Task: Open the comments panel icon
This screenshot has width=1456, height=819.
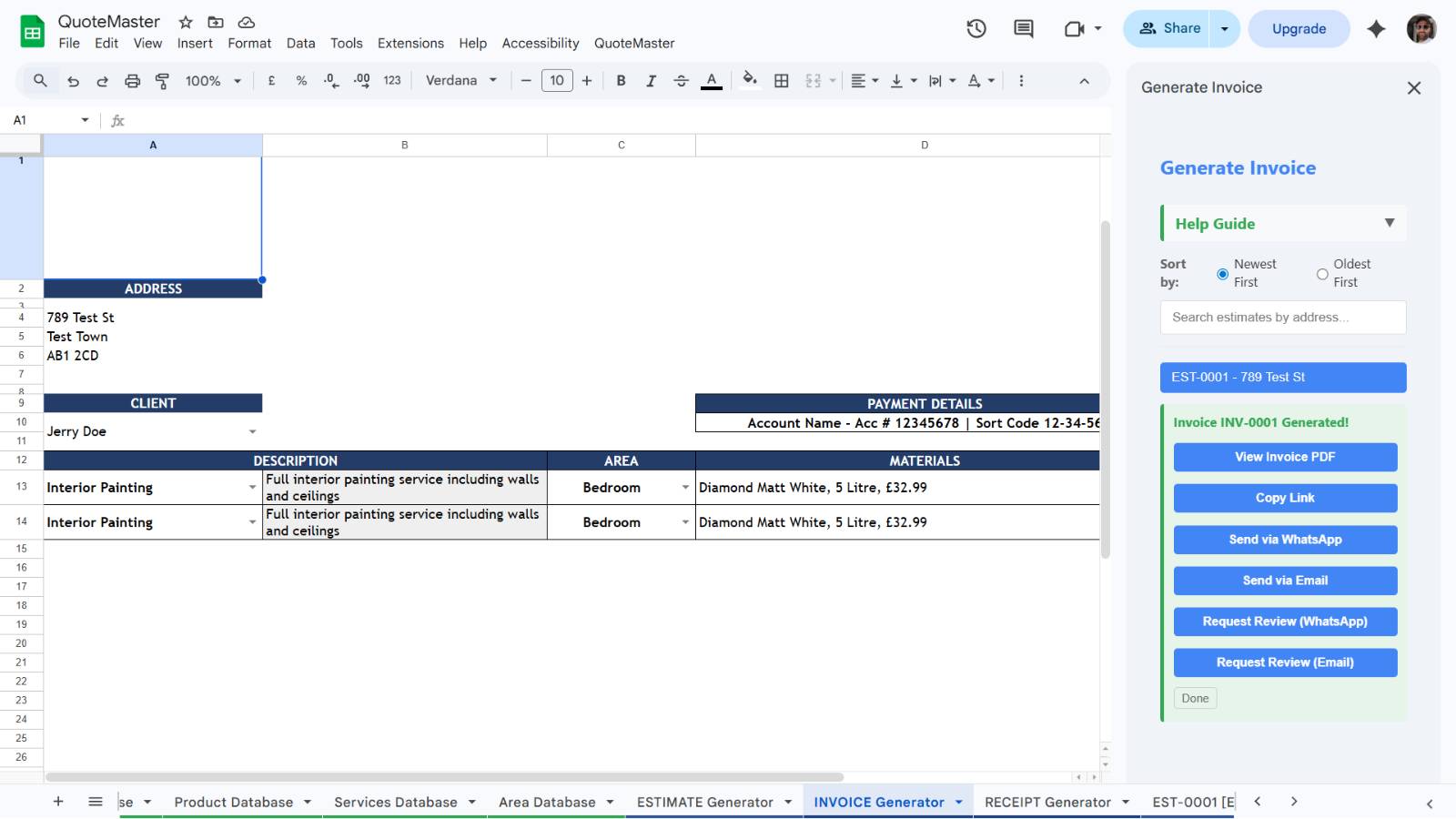Action: (1022, 28)
